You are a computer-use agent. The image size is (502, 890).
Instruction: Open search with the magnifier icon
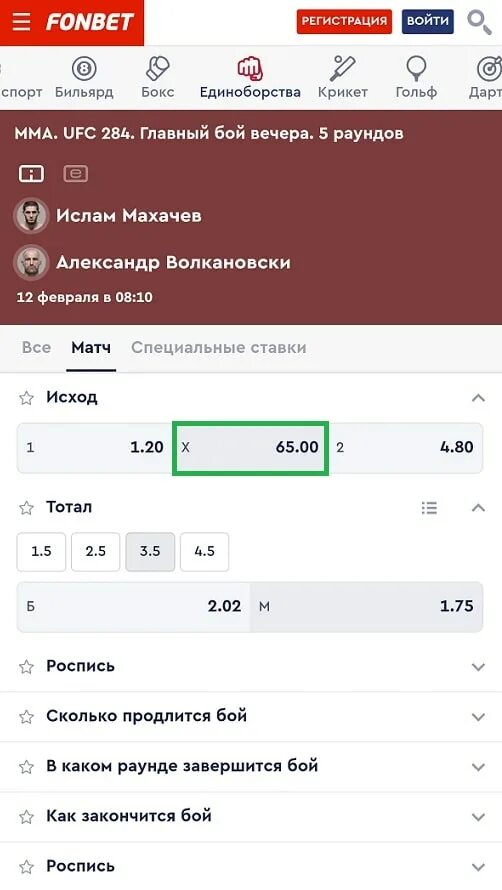point(479,22)
